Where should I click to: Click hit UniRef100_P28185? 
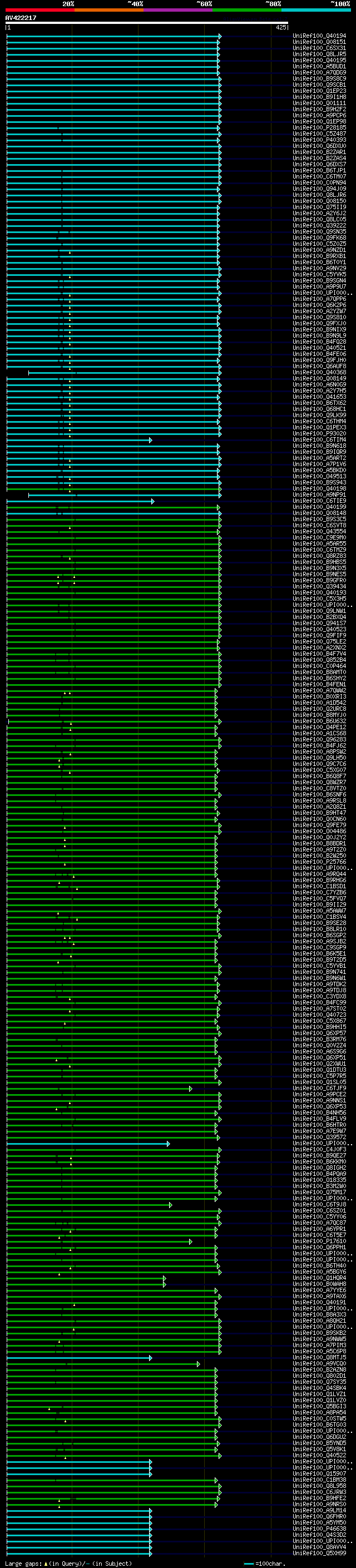point(319,128)
